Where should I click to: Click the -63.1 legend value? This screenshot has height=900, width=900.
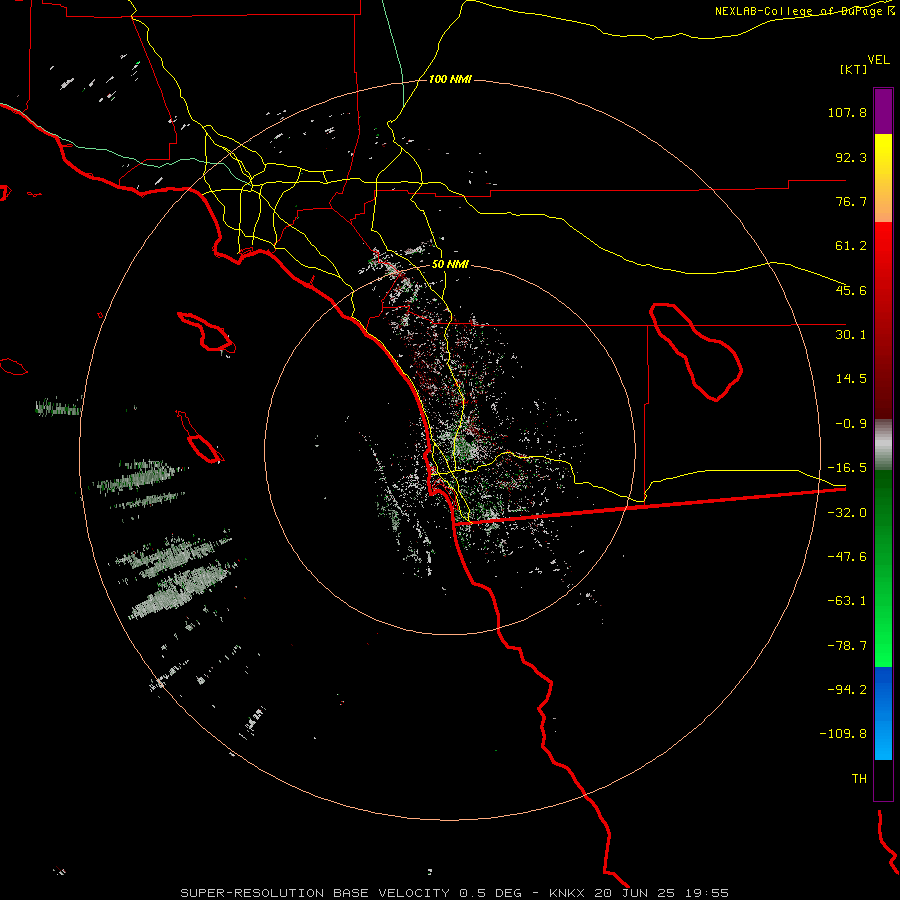click(847, 601)
